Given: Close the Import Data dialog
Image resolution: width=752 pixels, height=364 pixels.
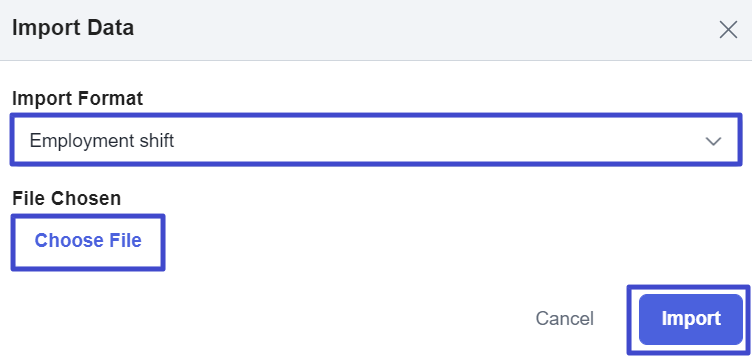Looking at the screenshot, I should click(728, 30).
